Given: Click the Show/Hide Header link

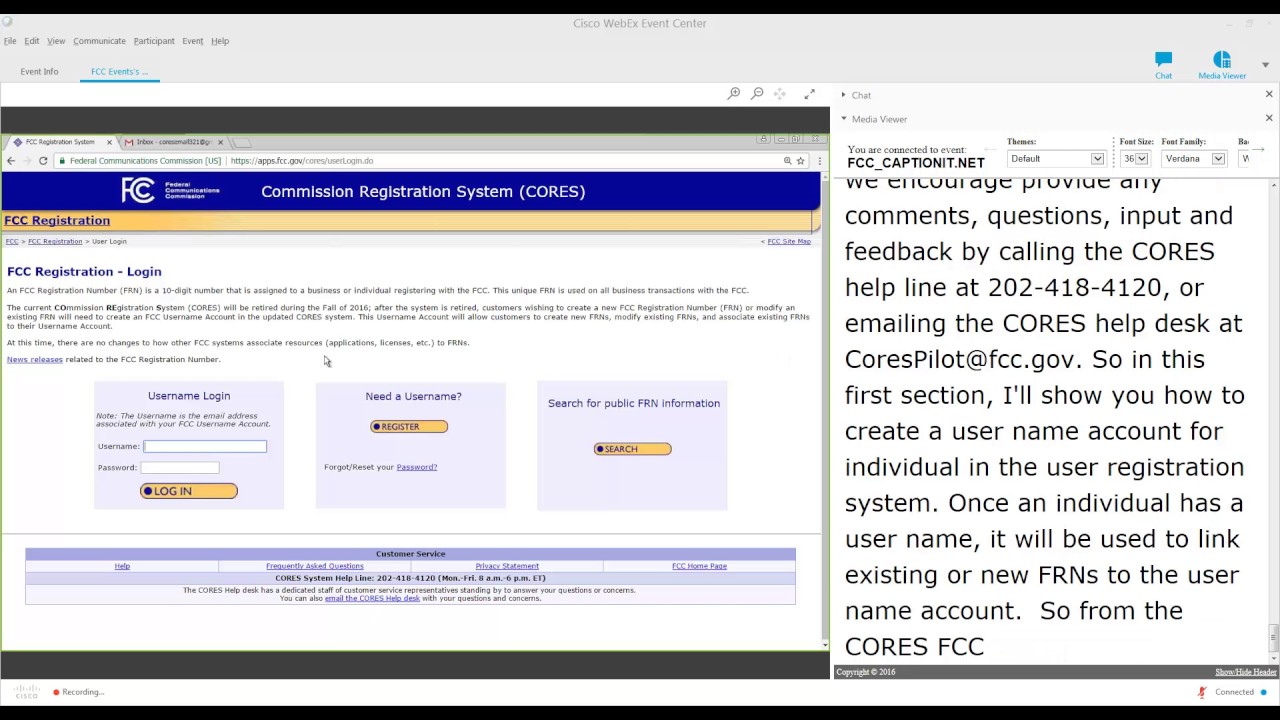Looking at the screenshot, I should pos(1246,672).
